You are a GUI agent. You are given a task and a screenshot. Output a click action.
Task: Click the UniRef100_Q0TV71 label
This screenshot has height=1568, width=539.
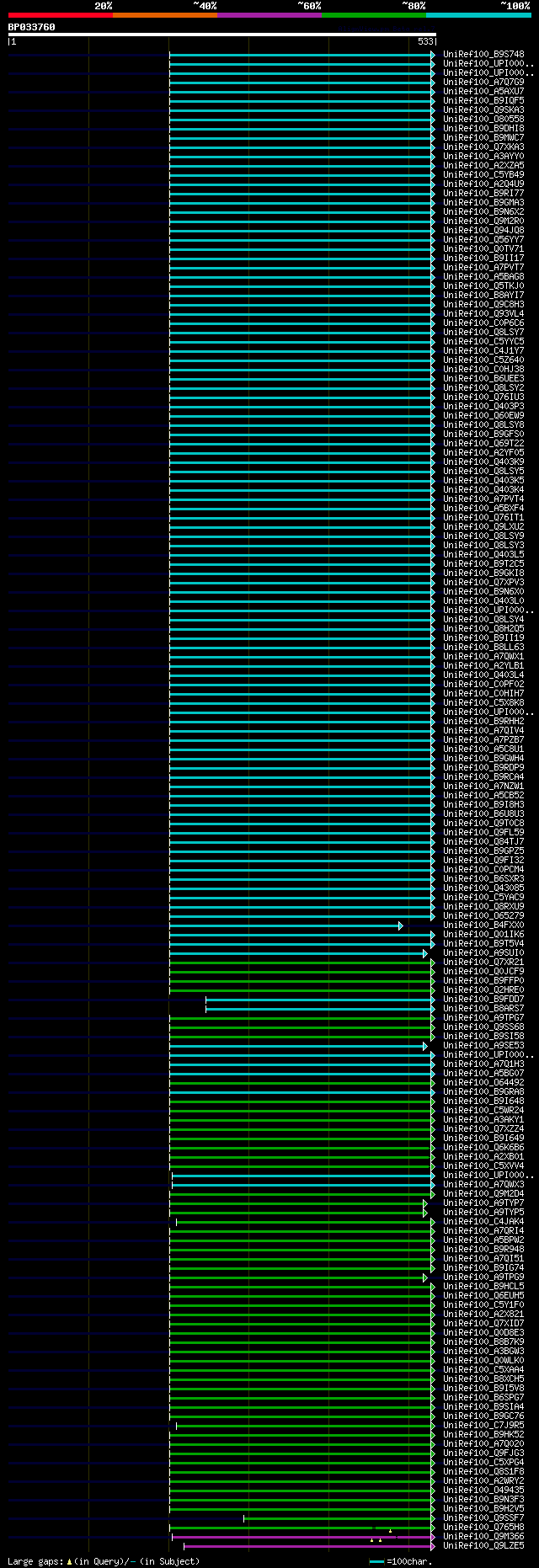(483, 249)
